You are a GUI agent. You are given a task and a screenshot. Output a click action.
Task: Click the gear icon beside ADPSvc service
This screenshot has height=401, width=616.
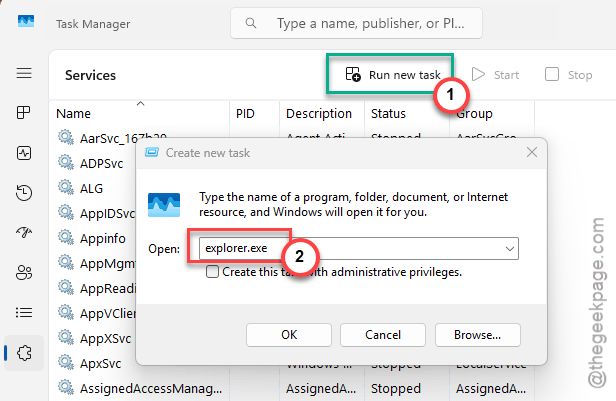click(66, 162)
